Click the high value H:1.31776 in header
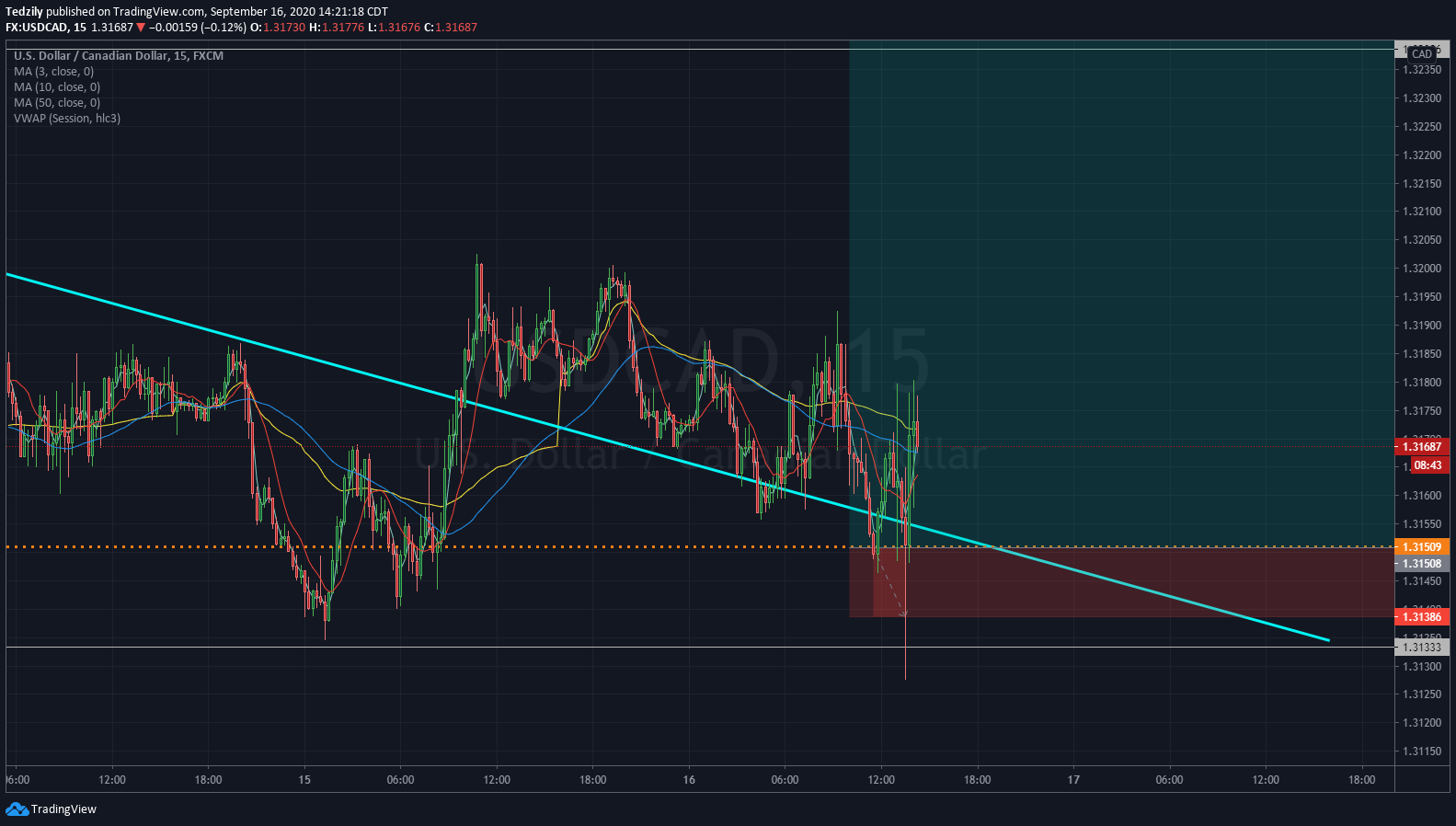This screenshot has width=1456, height=826. click(x=337, y=28)
